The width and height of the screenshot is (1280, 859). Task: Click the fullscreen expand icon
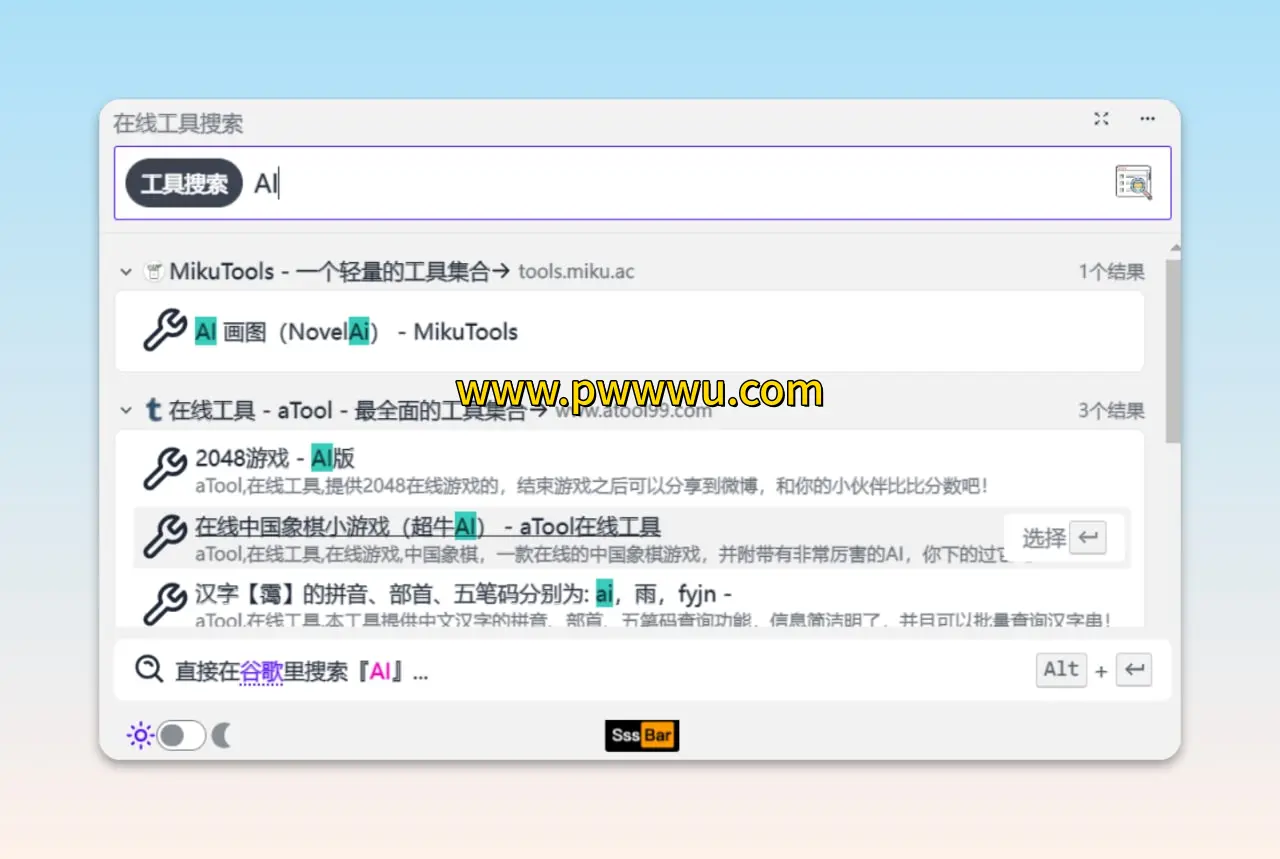(1101, 119)
